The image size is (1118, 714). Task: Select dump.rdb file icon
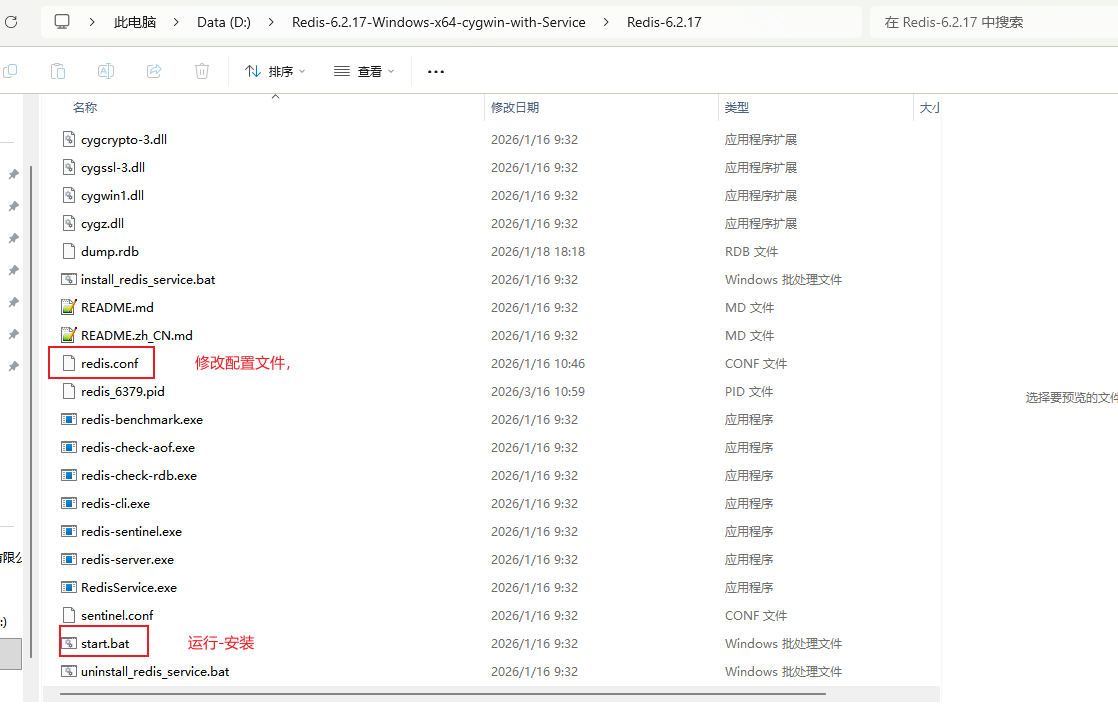[x=68, y=251]
